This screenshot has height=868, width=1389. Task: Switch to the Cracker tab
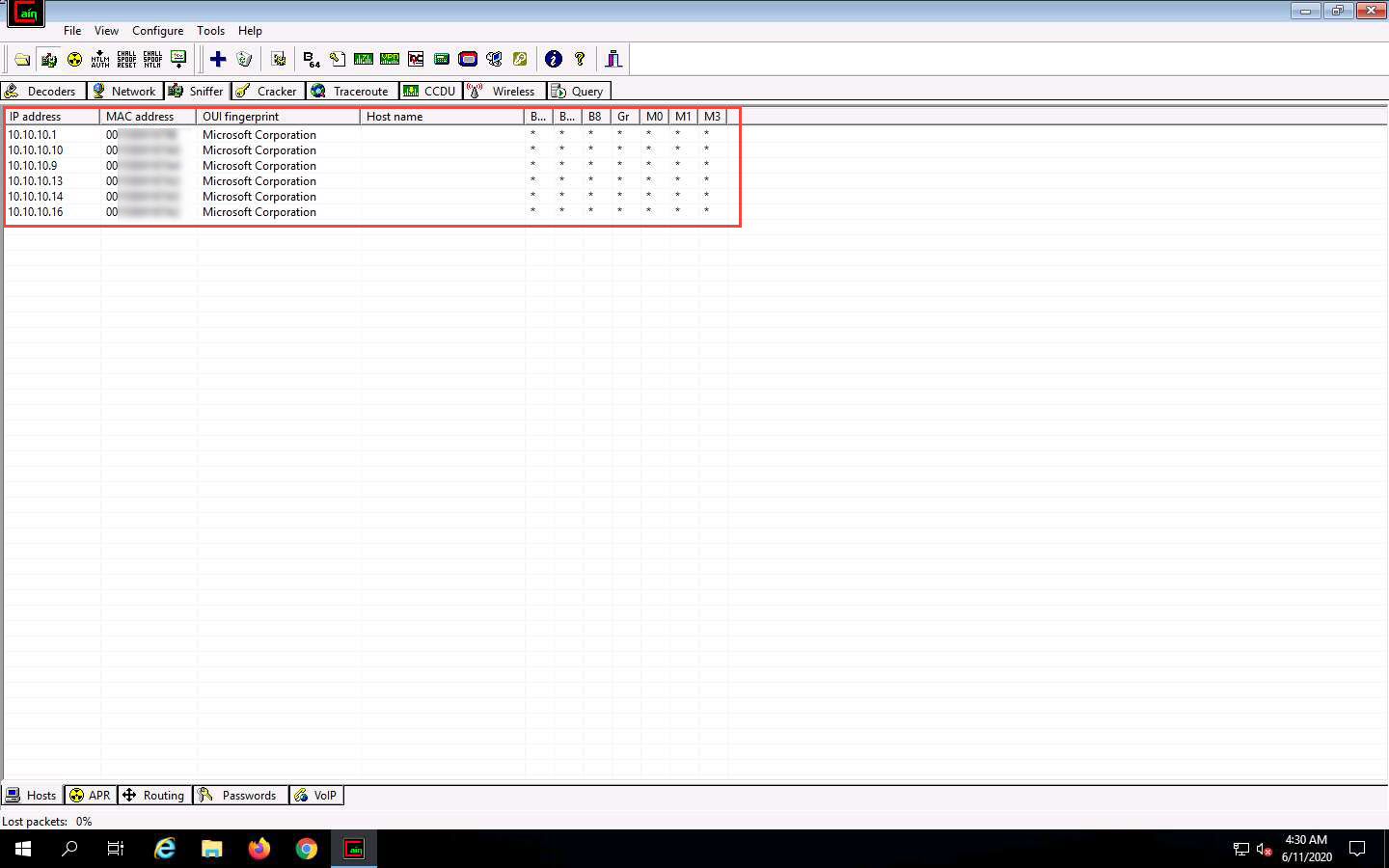pyautogui.click(x=268, y=91)
